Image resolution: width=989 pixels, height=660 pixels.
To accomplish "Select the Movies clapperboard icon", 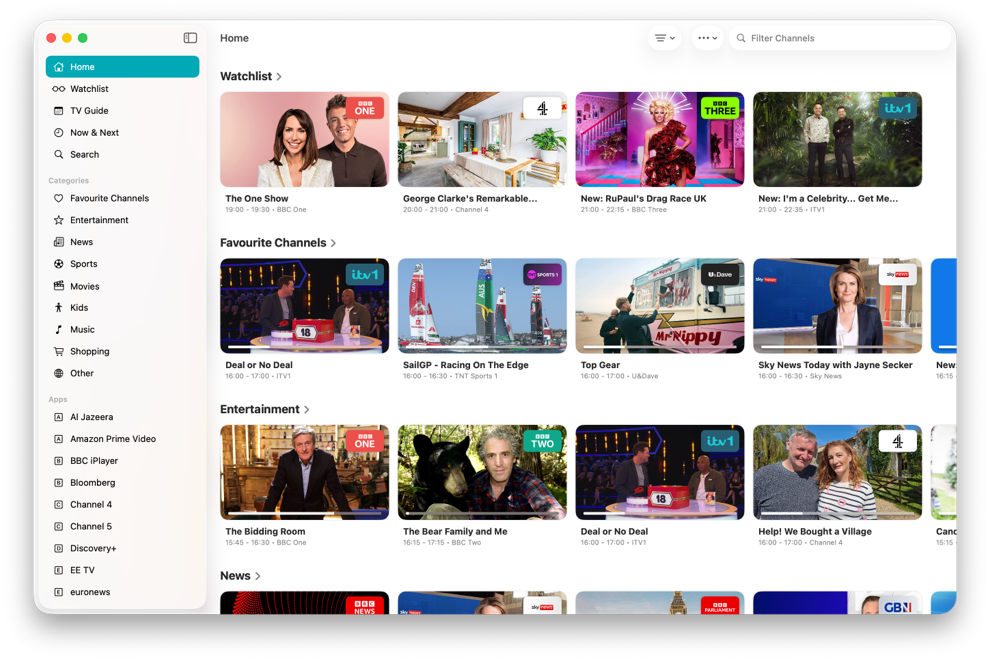I will point(58,286).
